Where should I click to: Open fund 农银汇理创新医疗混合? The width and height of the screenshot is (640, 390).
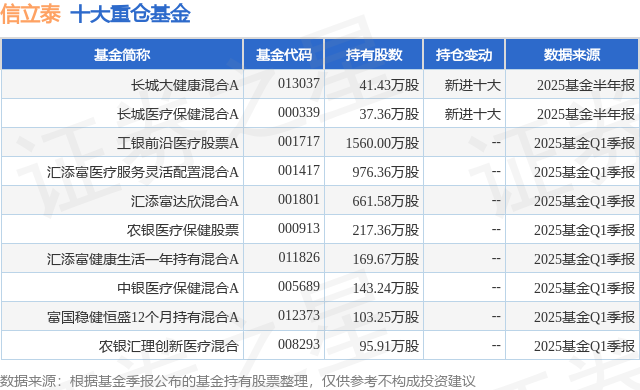click(x=169, y=346)
